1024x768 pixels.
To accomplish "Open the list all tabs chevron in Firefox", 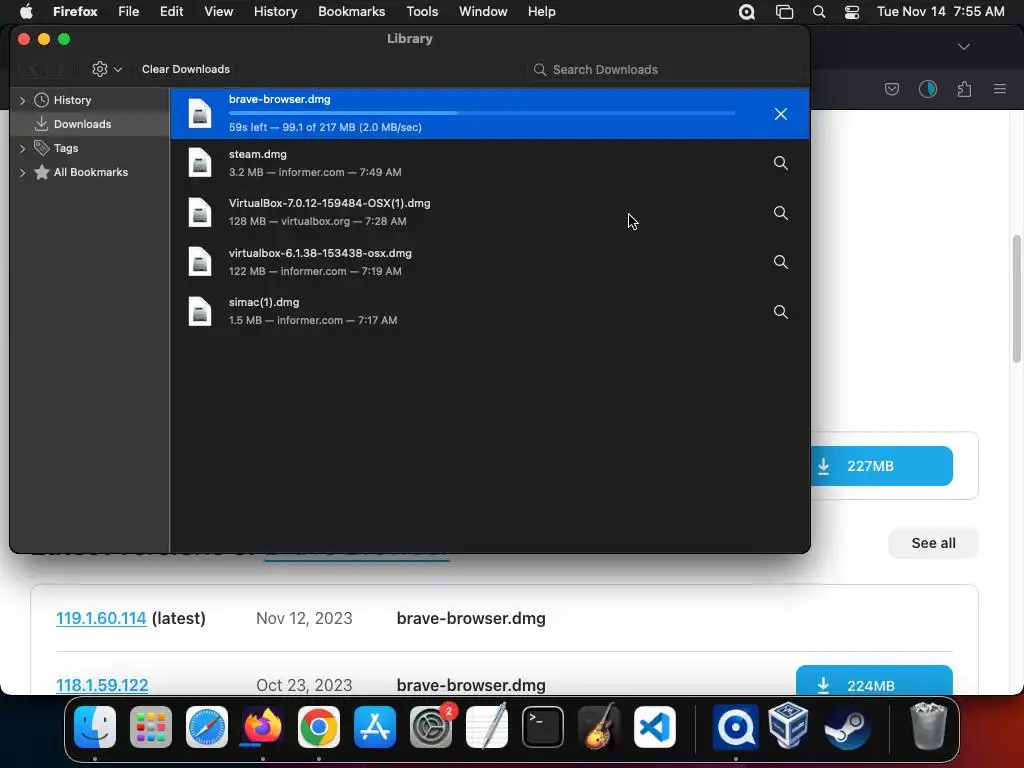I will click(963, 46).
